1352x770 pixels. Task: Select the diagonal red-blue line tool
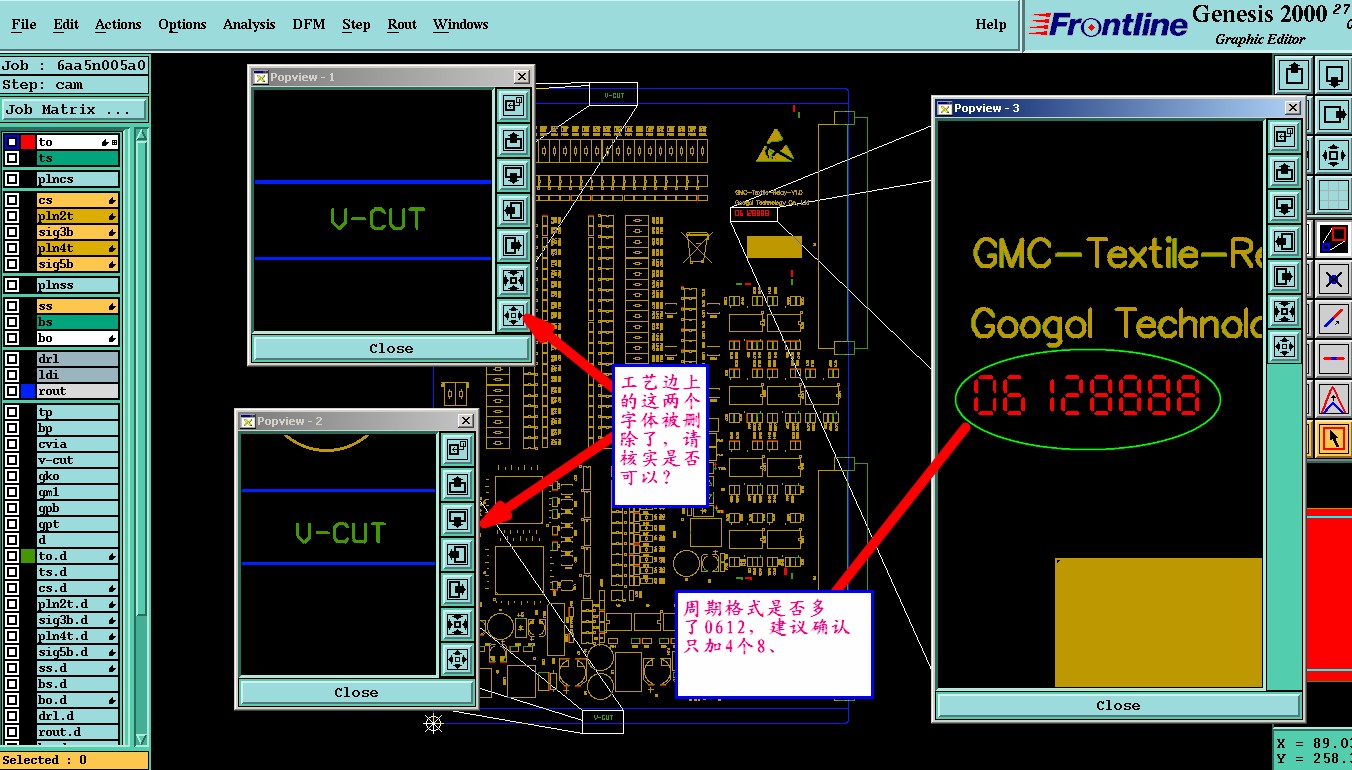tap(1334, 318)
